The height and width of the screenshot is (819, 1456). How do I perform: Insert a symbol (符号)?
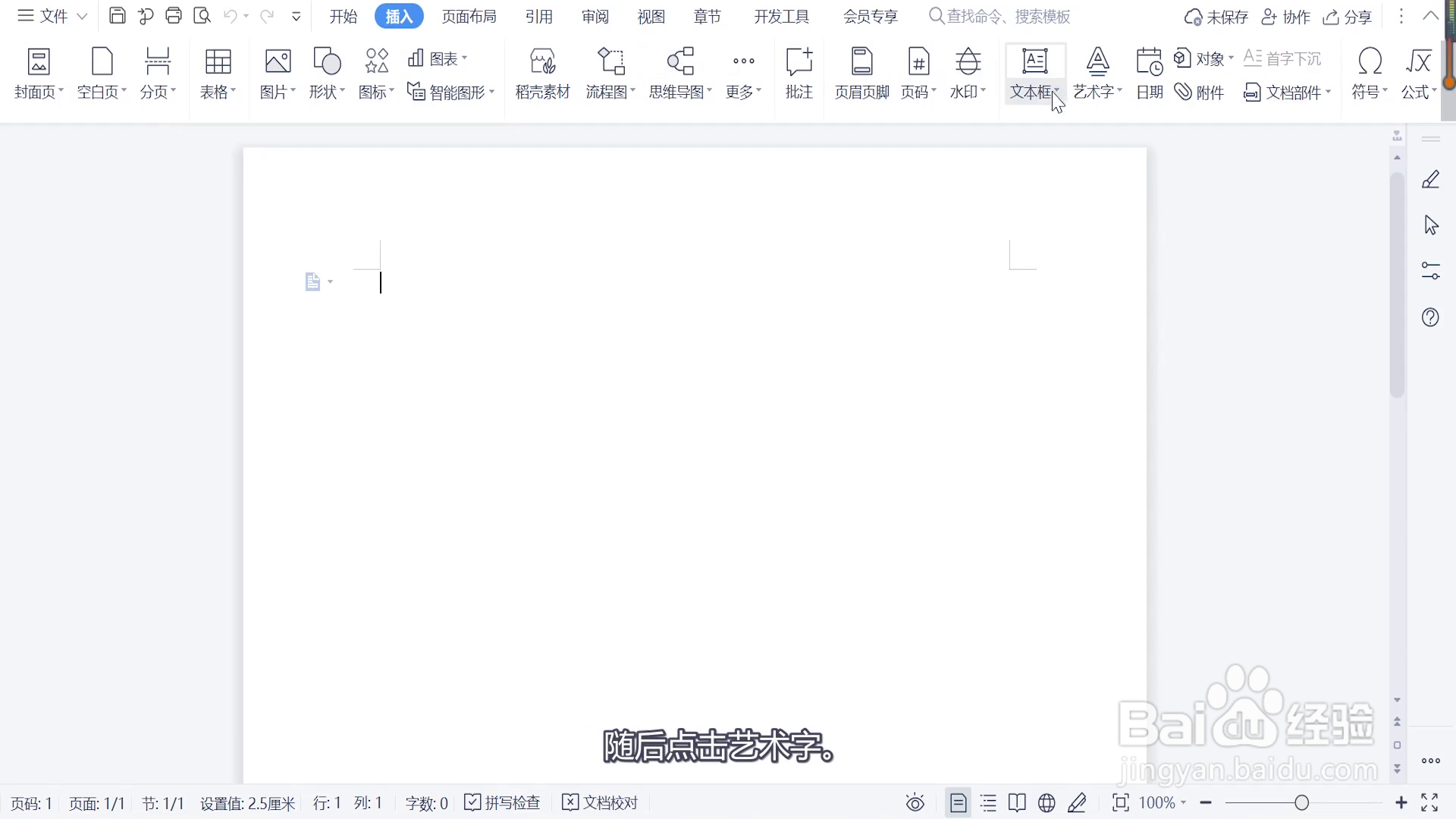1370,74
